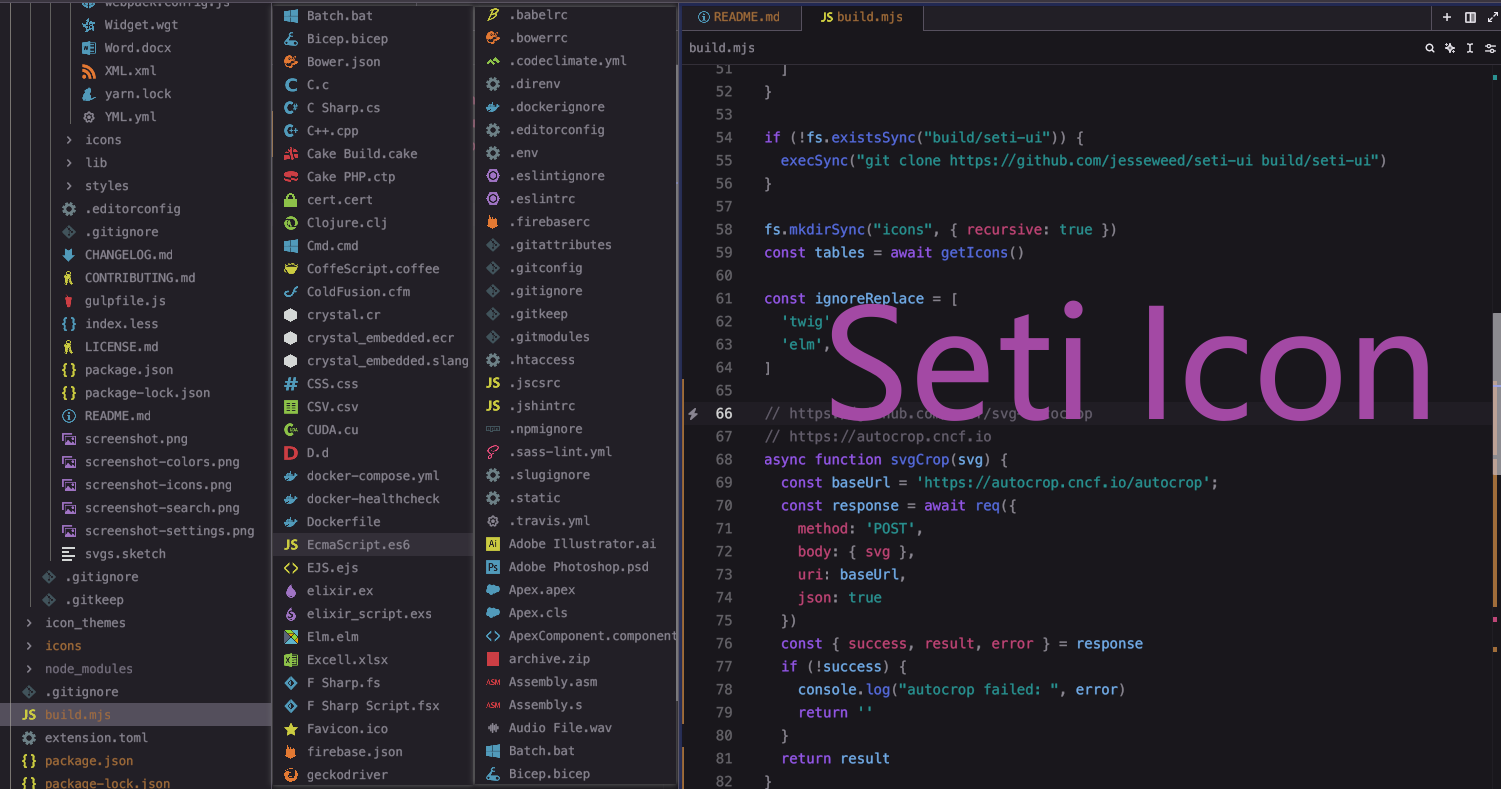1501x789 pixels.
Task: Click the star icon beside Favicon.ico
Action: (x=291, y=729)
